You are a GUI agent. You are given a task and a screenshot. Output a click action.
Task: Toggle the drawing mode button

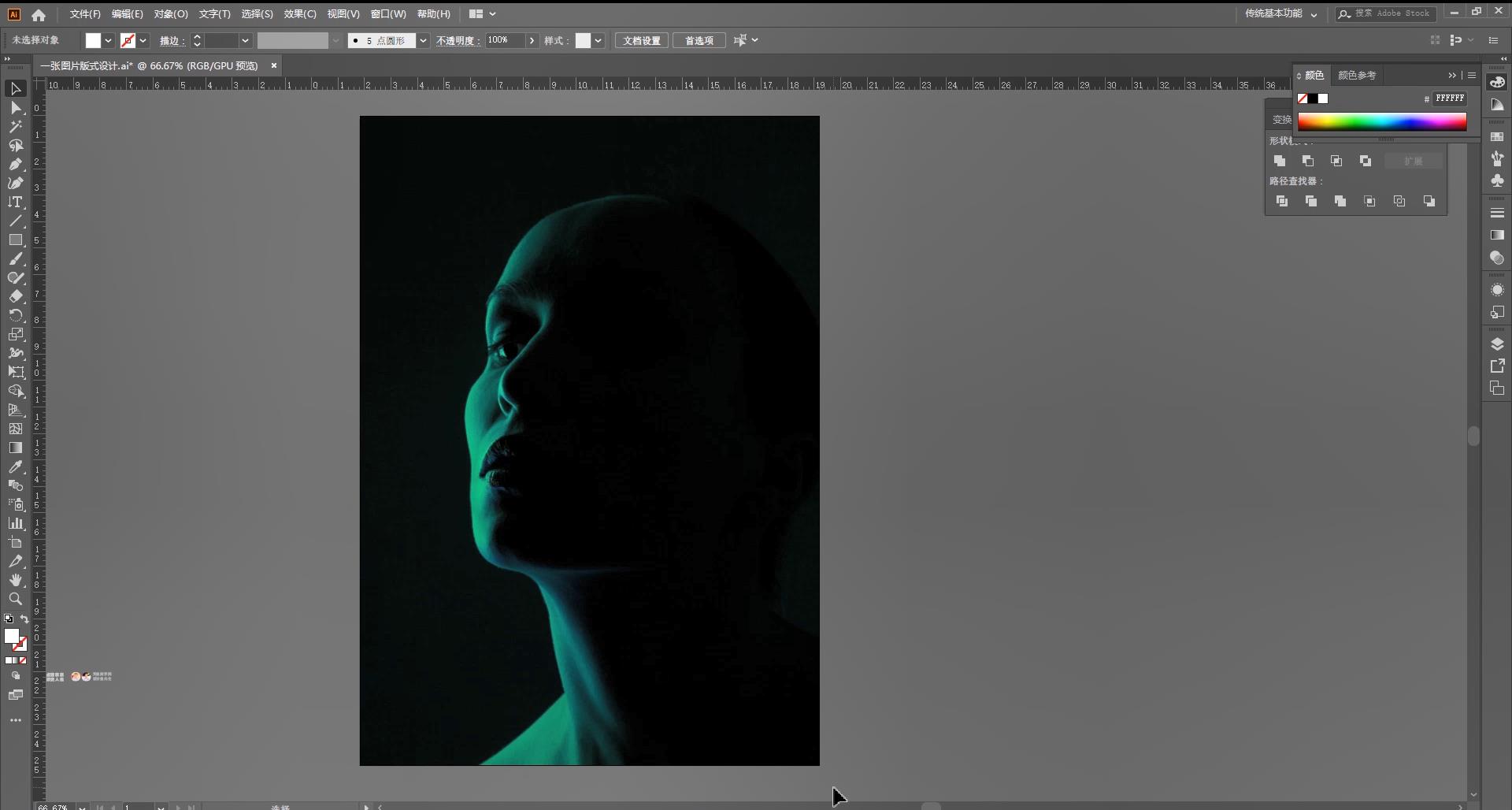[16, 676]
